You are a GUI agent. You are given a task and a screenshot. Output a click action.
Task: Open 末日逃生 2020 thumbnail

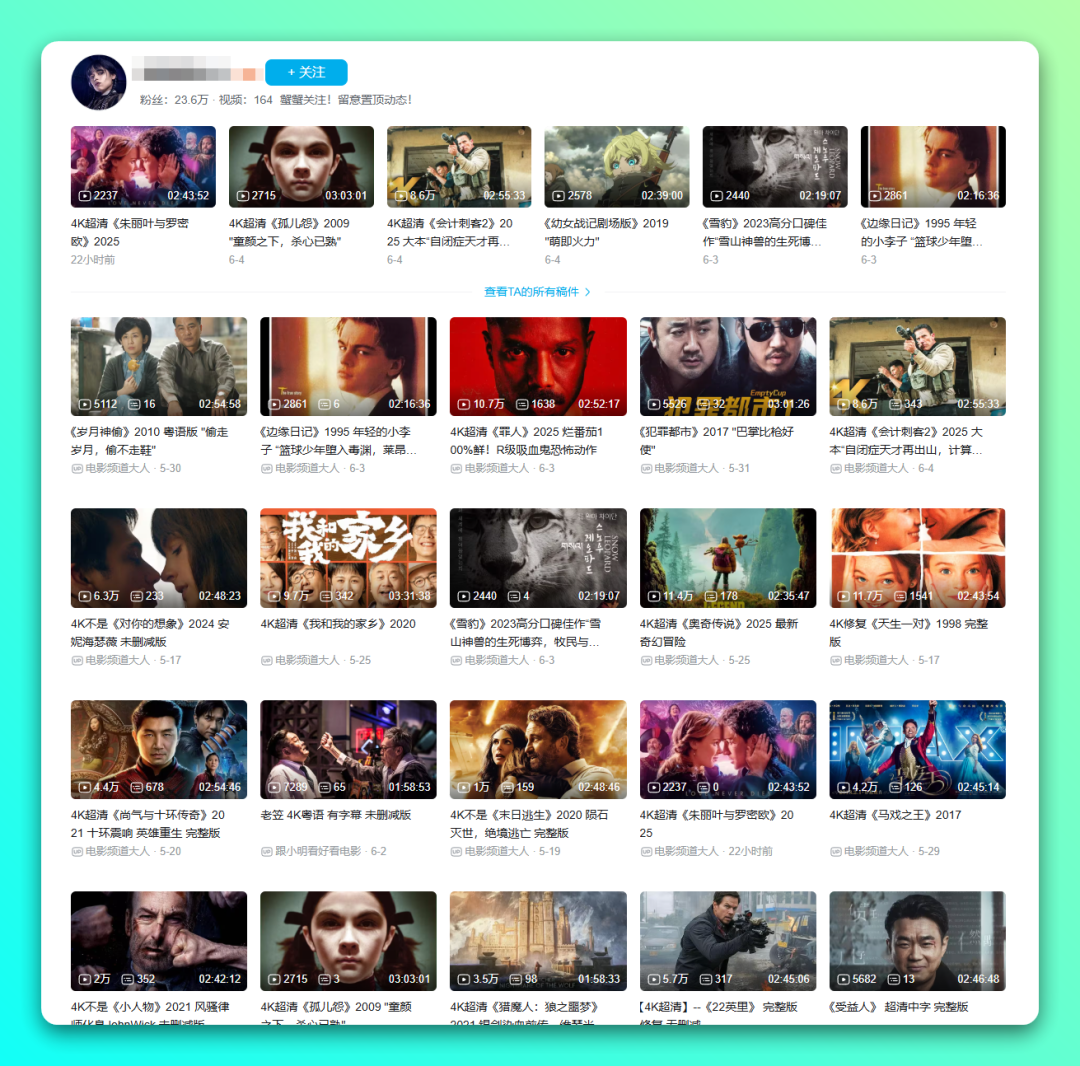point(538,749)
